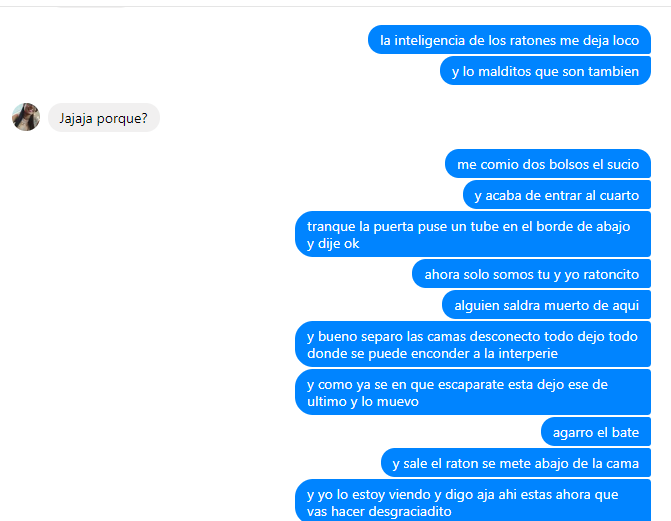Screen dimensions: 671x521
Task: Click the 'la inteligencia de los ratones' message
Action: point(509,40)
